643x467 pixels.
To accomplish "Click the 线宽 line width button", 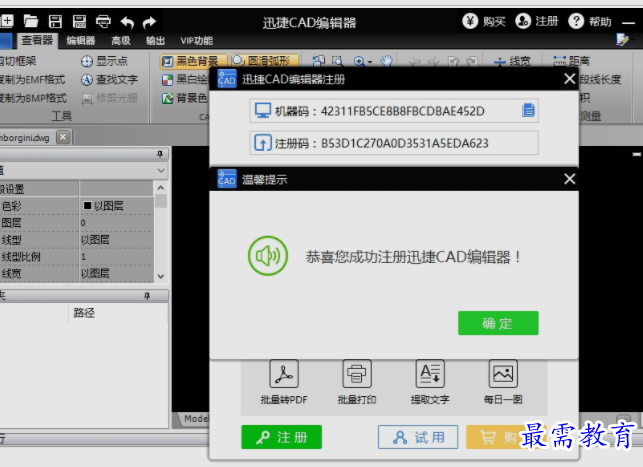I will [512, 62].
